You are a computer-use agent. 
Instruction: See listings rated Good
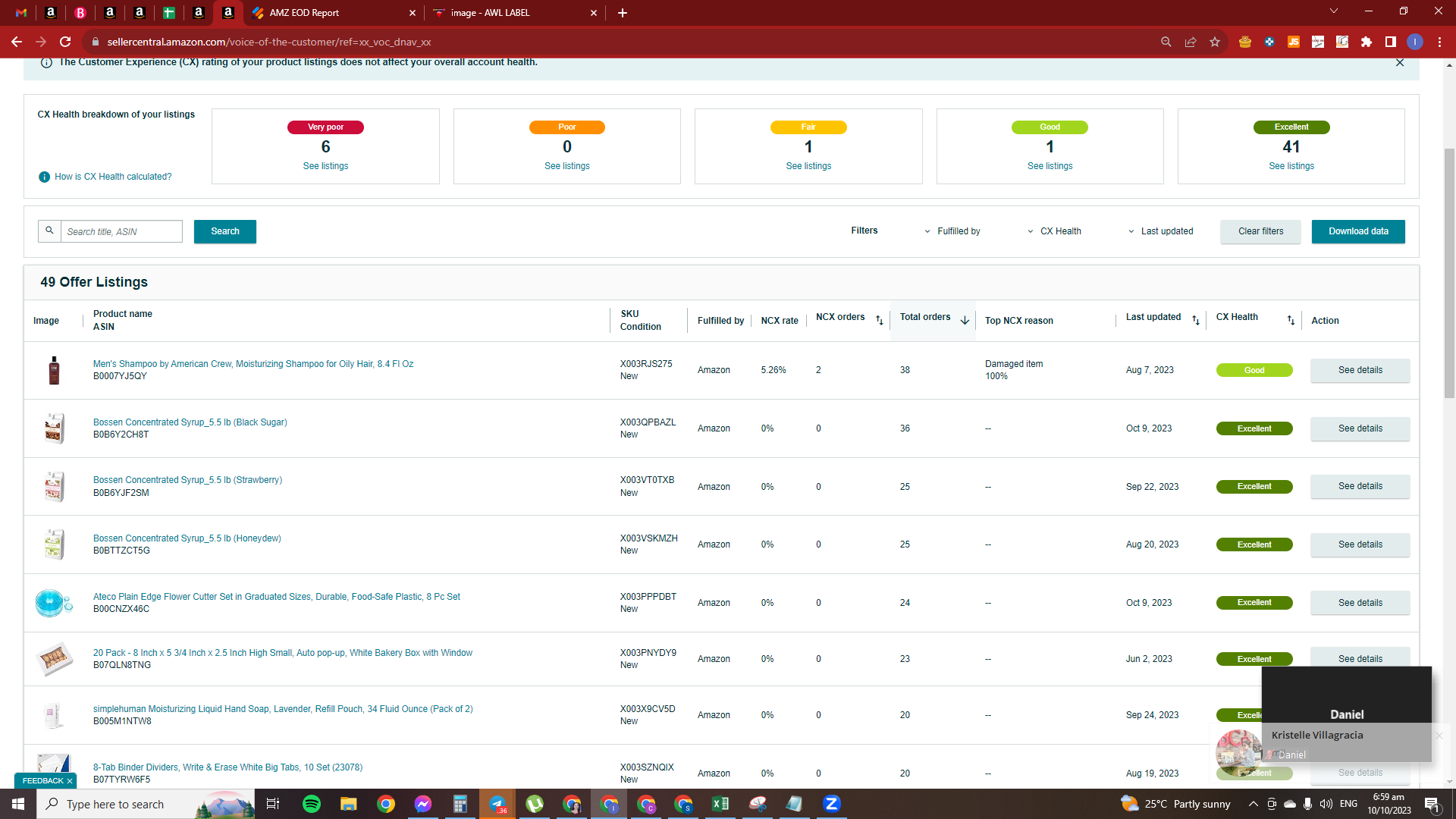tap(1050, 166)
